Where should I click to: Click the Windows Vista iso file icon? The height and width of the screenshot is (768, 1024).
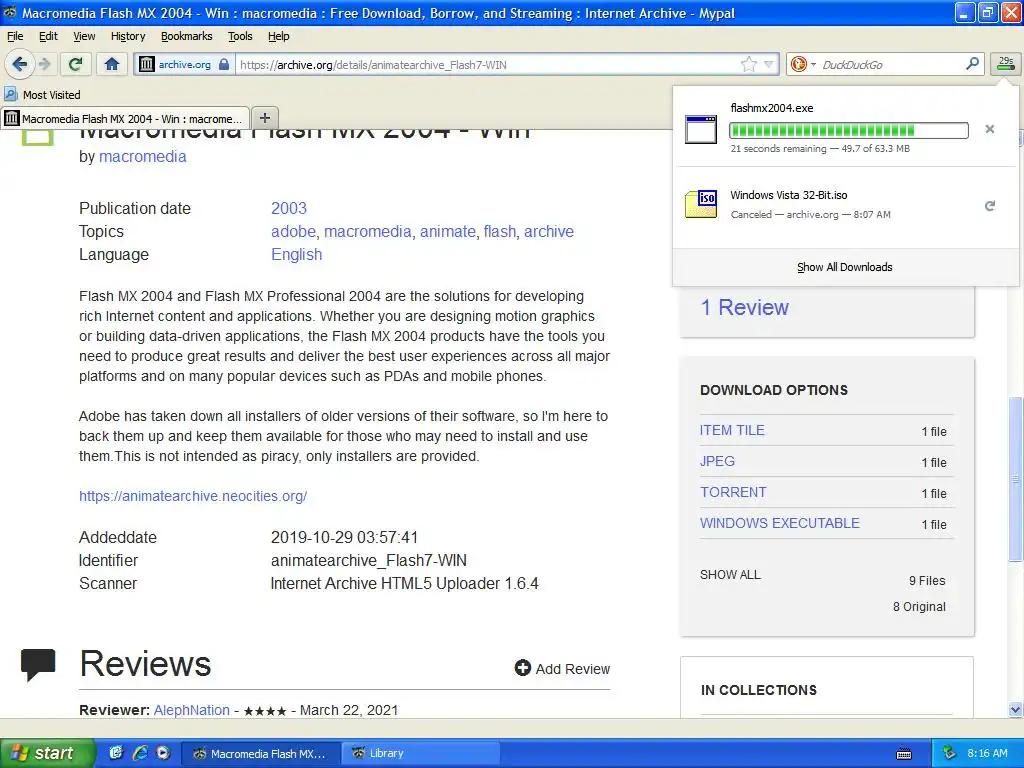tap(701, 204)
